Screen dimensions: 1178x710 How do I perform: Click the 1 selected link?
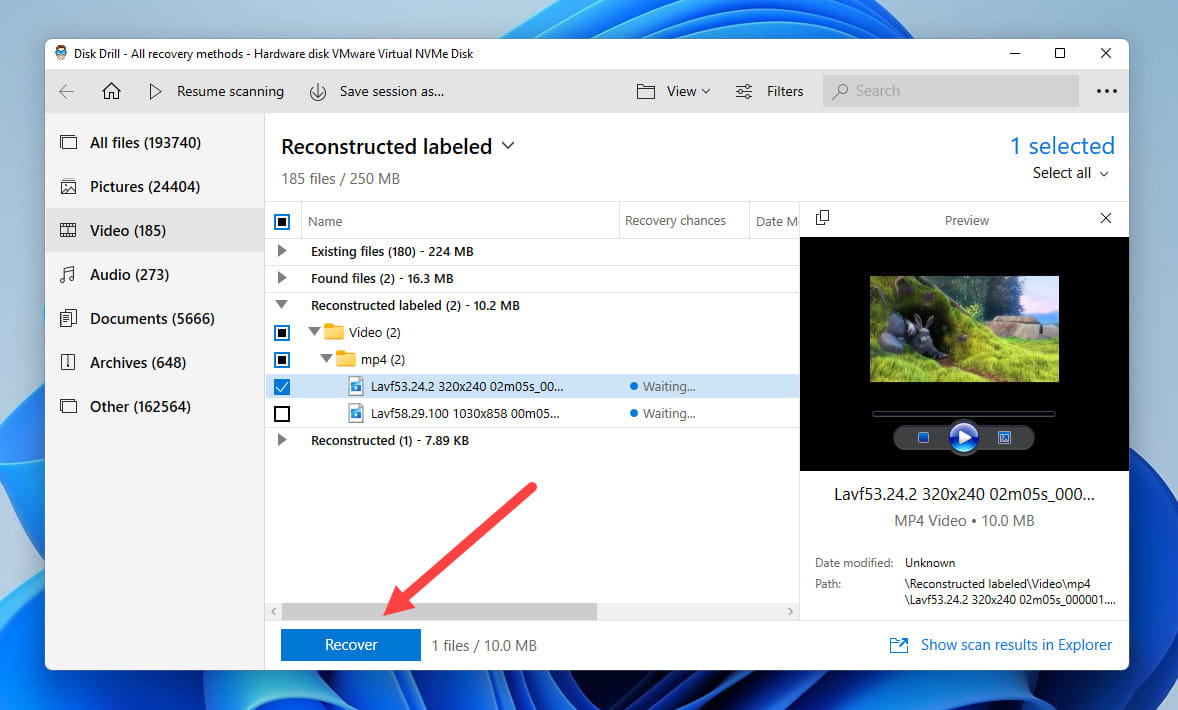coord(1062,146)
